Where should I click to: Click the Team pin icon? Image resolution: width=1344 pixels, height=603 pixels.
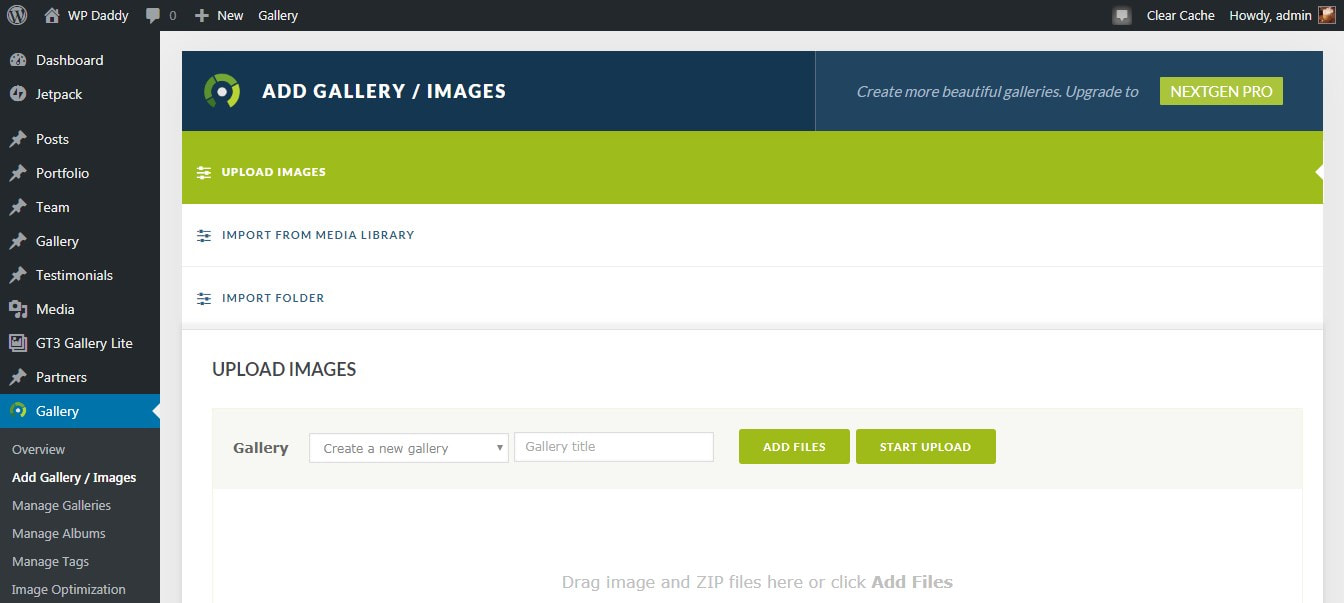pos(17,207)
